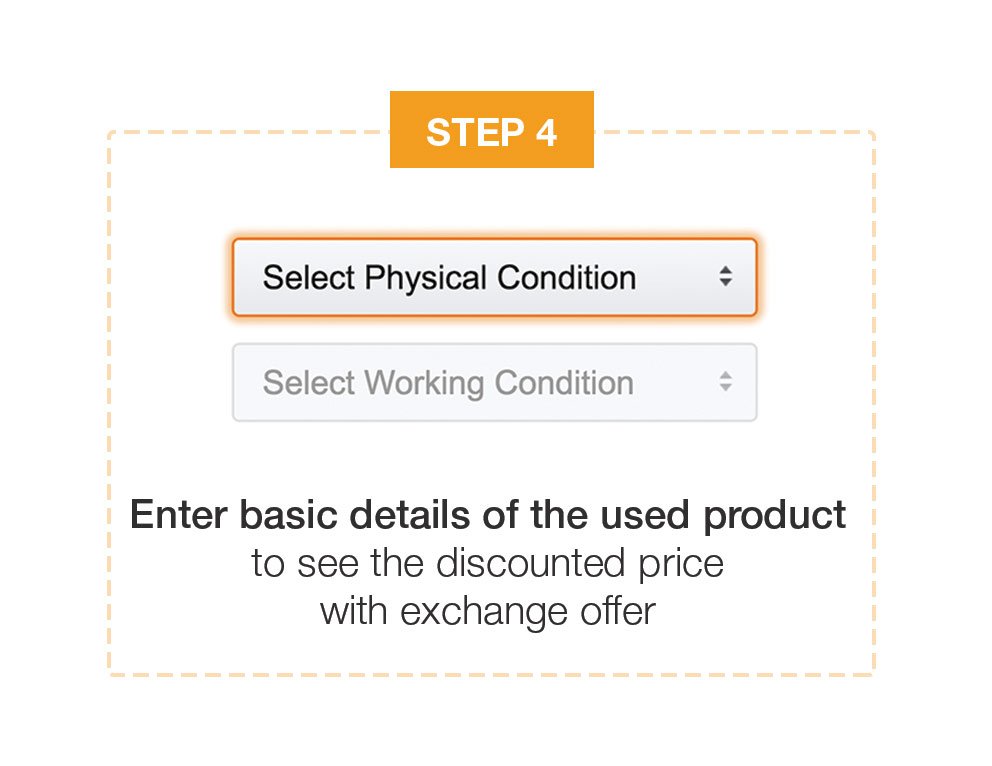Click the Working Condition up-down arrow icon
Image resolution: width=992 pixels, height=766 pixels.
[726, 383]
